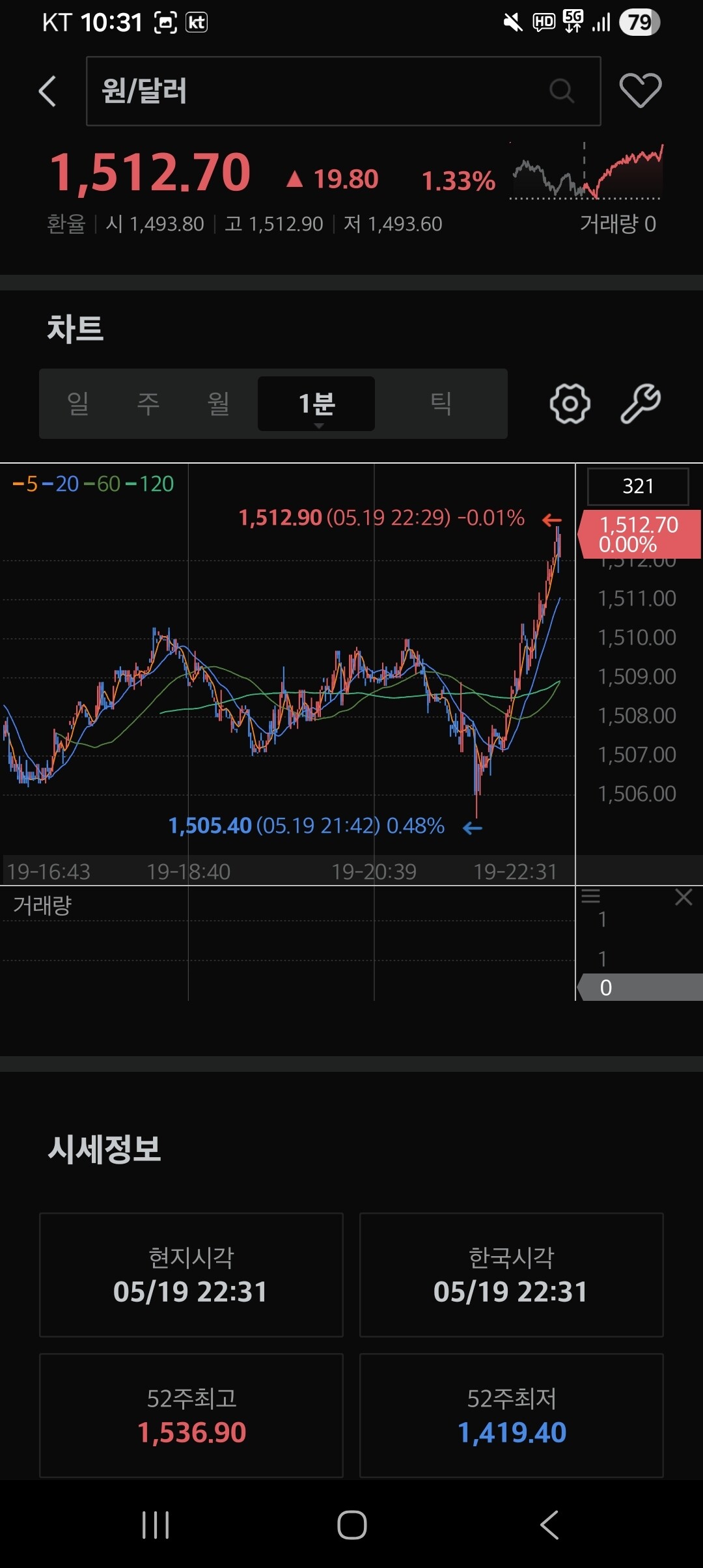Viewport: 703px width, 1568px height.
Task: Tap the 321 candle count box
Action: [638, 486]
